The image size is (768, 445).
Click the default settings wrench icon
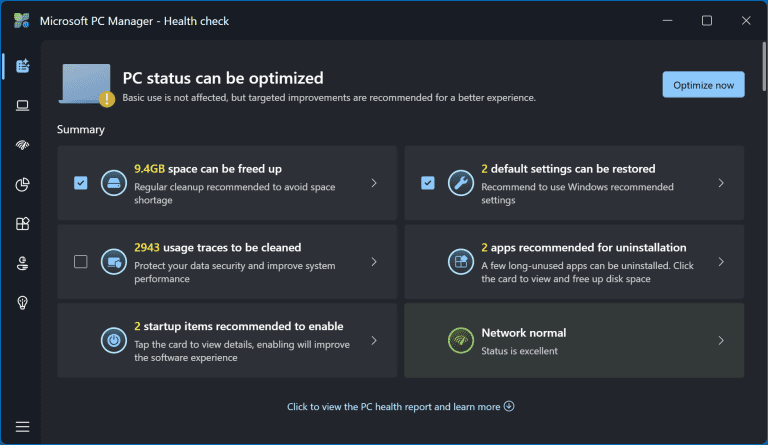point(460,183)
